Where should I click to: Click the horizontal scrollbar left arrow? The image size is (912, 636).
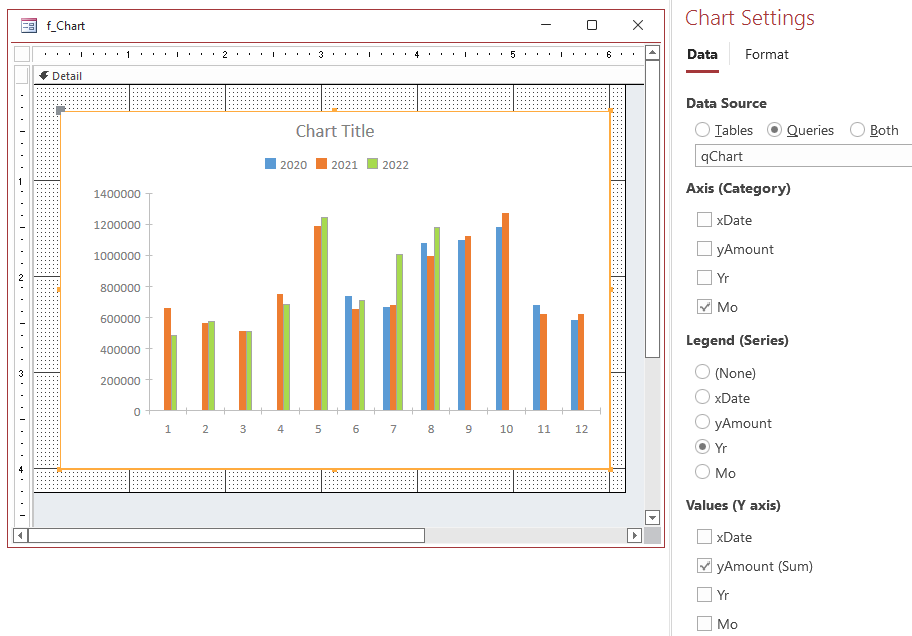click(20, 536)
